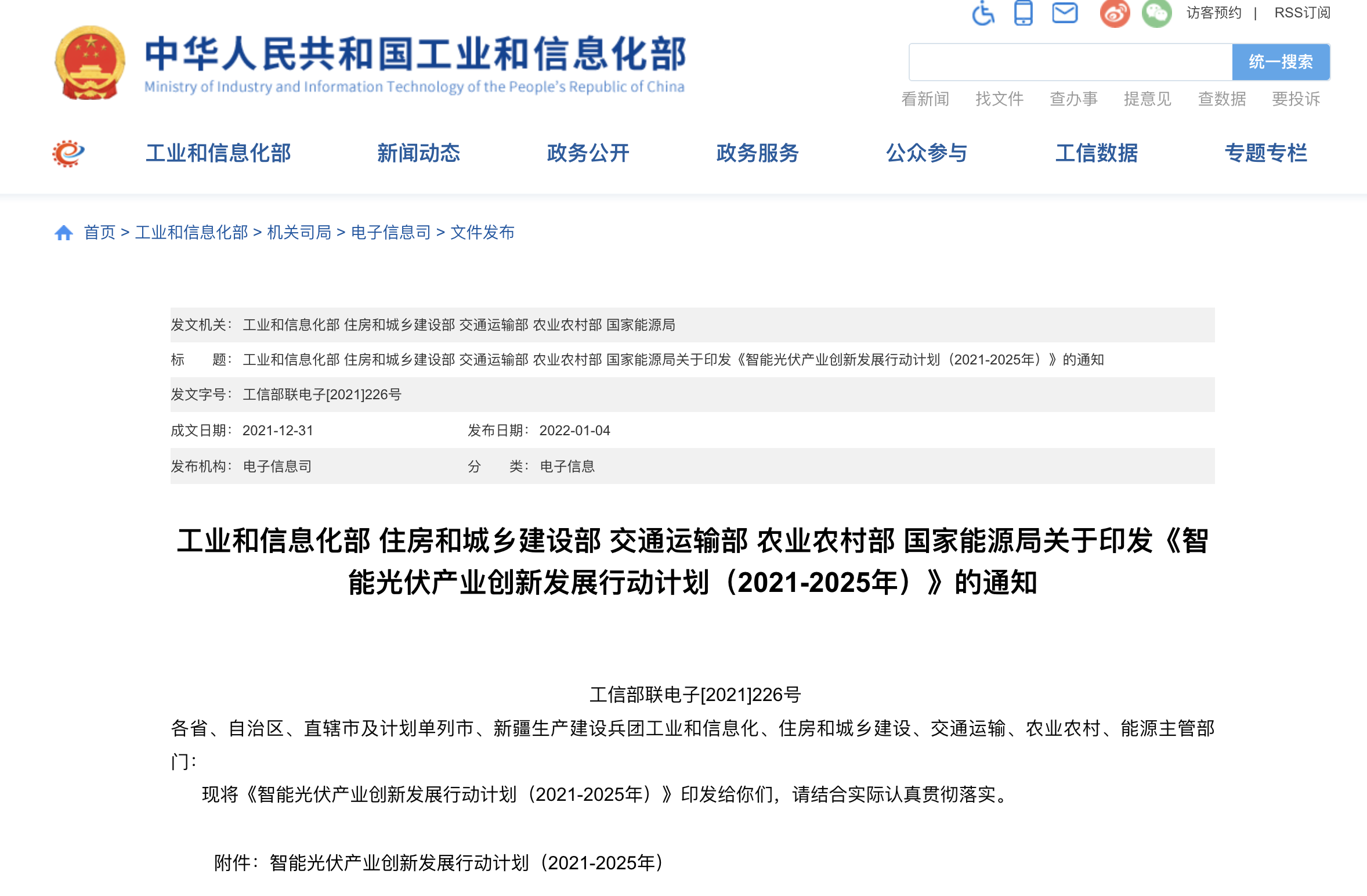Viewport: 1367px width, 896px height.
Task: Click 机关司局 breadcrumb link
Action: [299, 233]
